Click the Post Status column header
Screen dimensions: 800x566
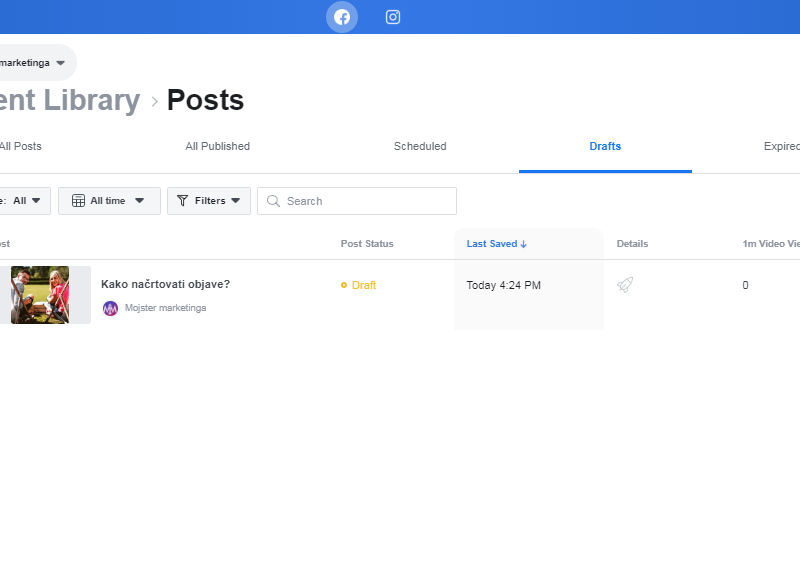point(367,244)
